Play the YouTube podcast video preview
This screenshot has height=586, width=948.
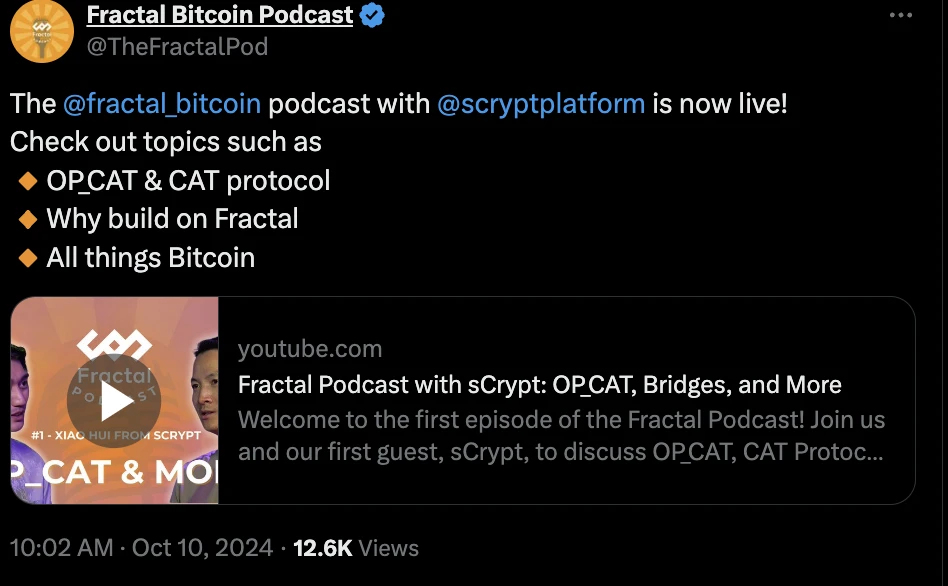[114, 400]
